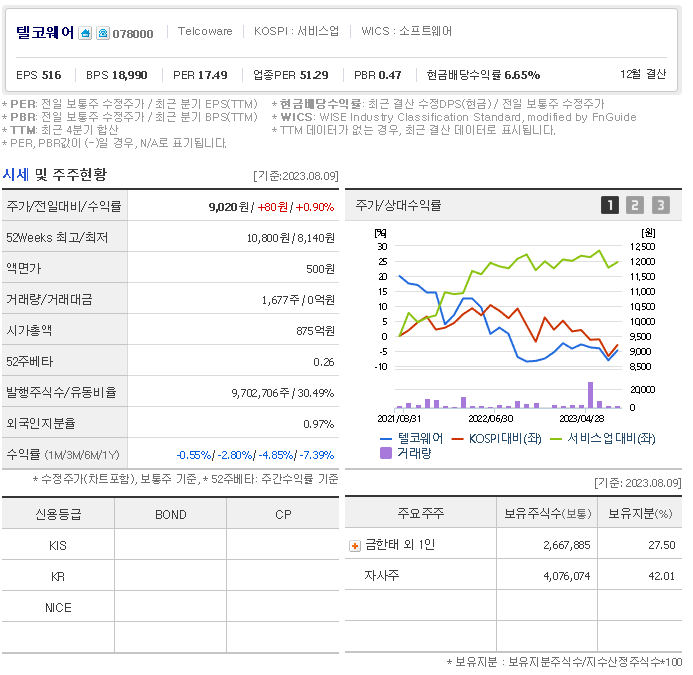
Task: Switch chart to tab 3
Action: (x=661, y=205)
